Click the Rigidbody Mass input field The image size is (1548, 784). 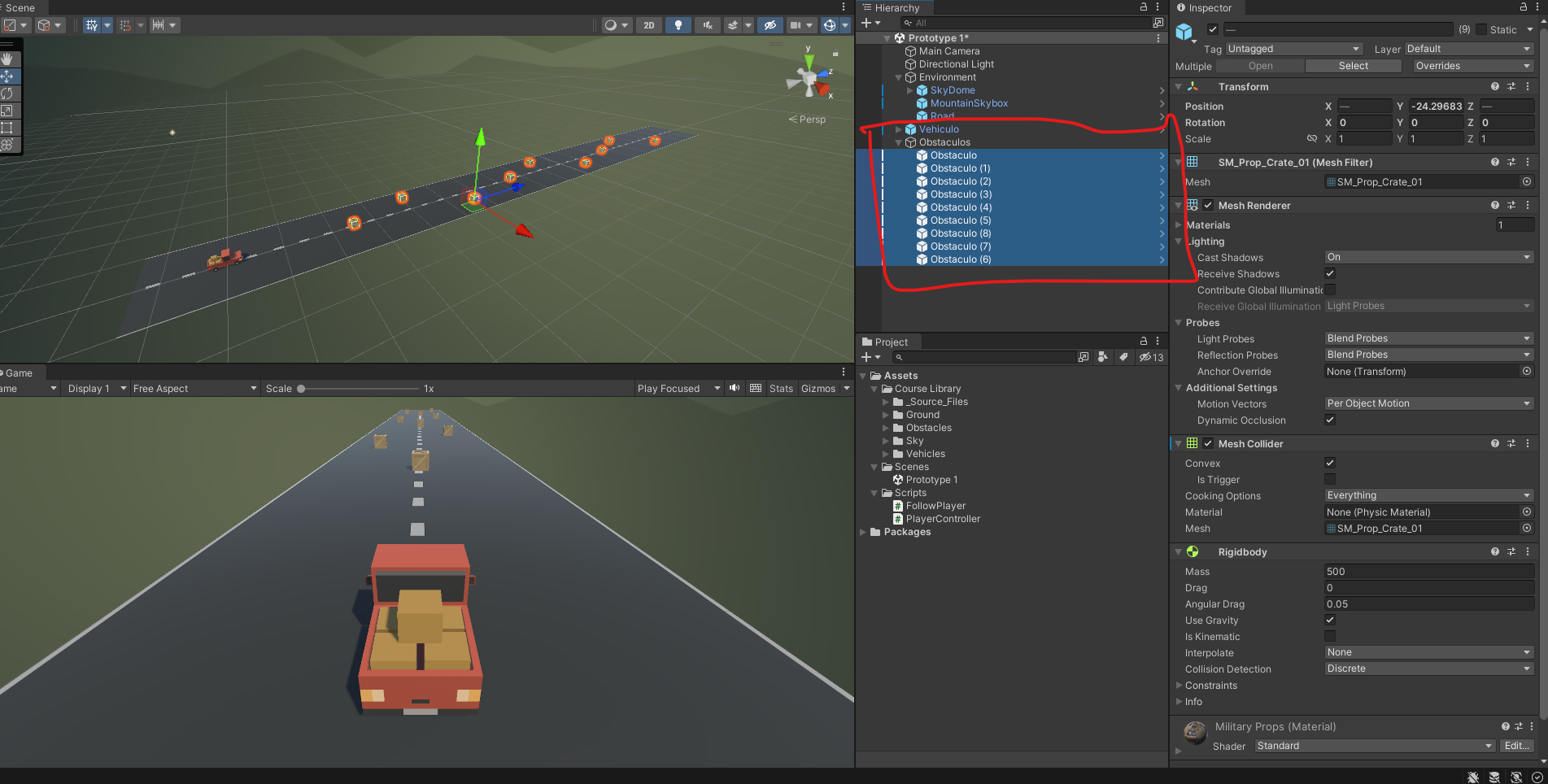1428,572
